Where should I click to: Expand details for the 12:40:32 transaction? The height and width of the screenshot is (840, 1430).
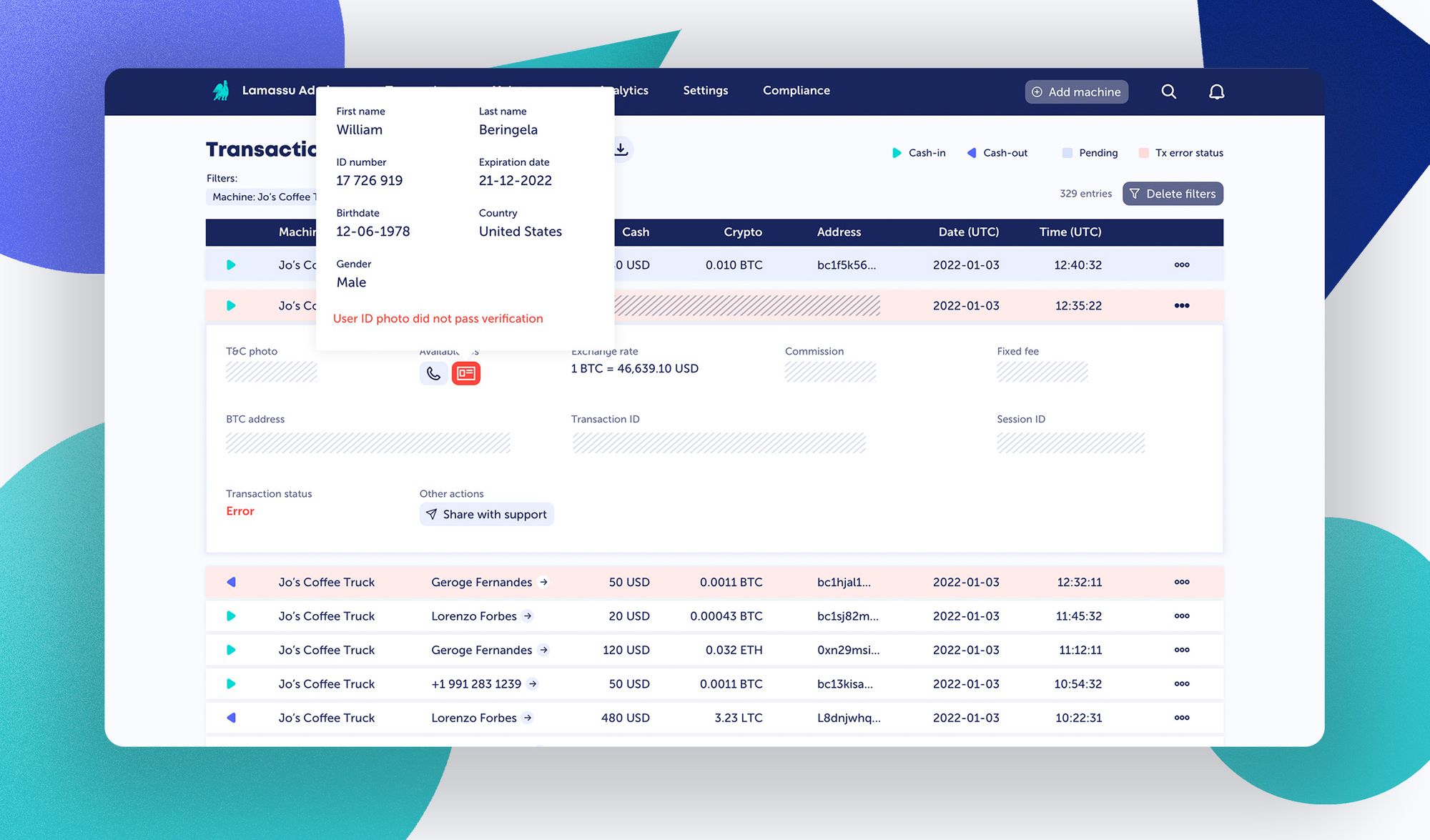1181,265
